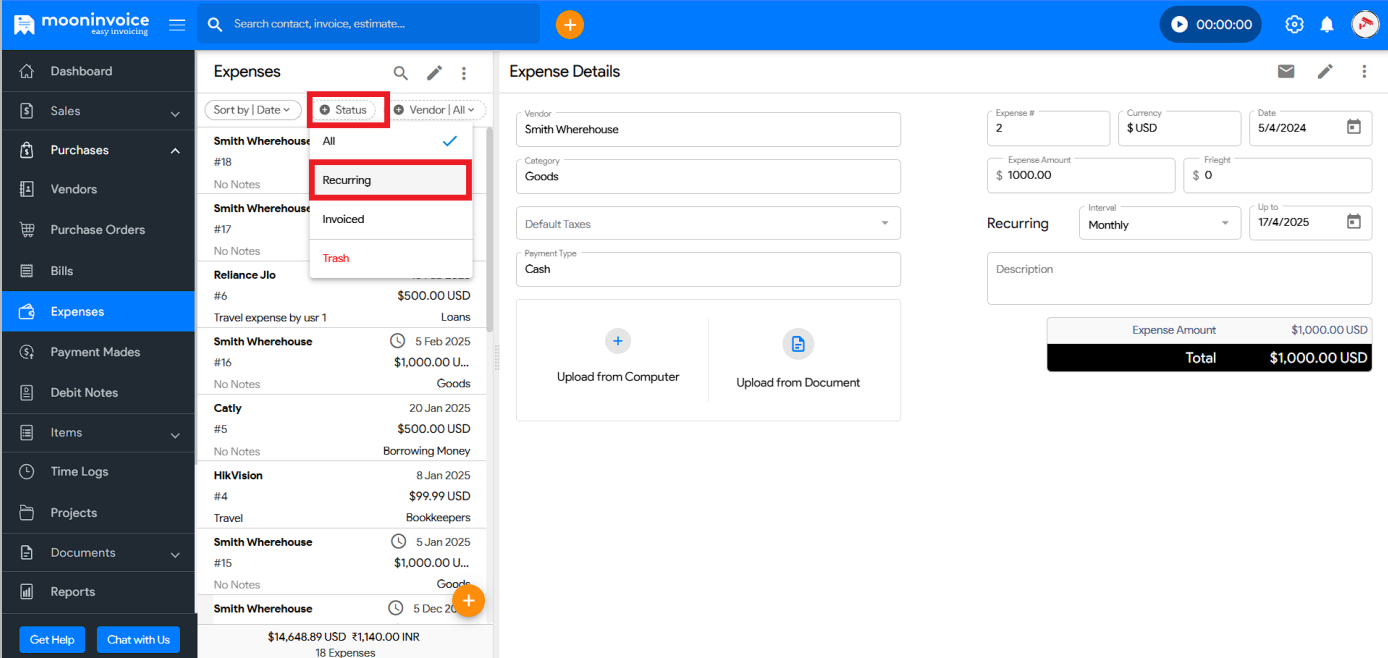Click the Expense Amount field 1000.00
Screen dimensions: 1388x658
(1081, 175)
